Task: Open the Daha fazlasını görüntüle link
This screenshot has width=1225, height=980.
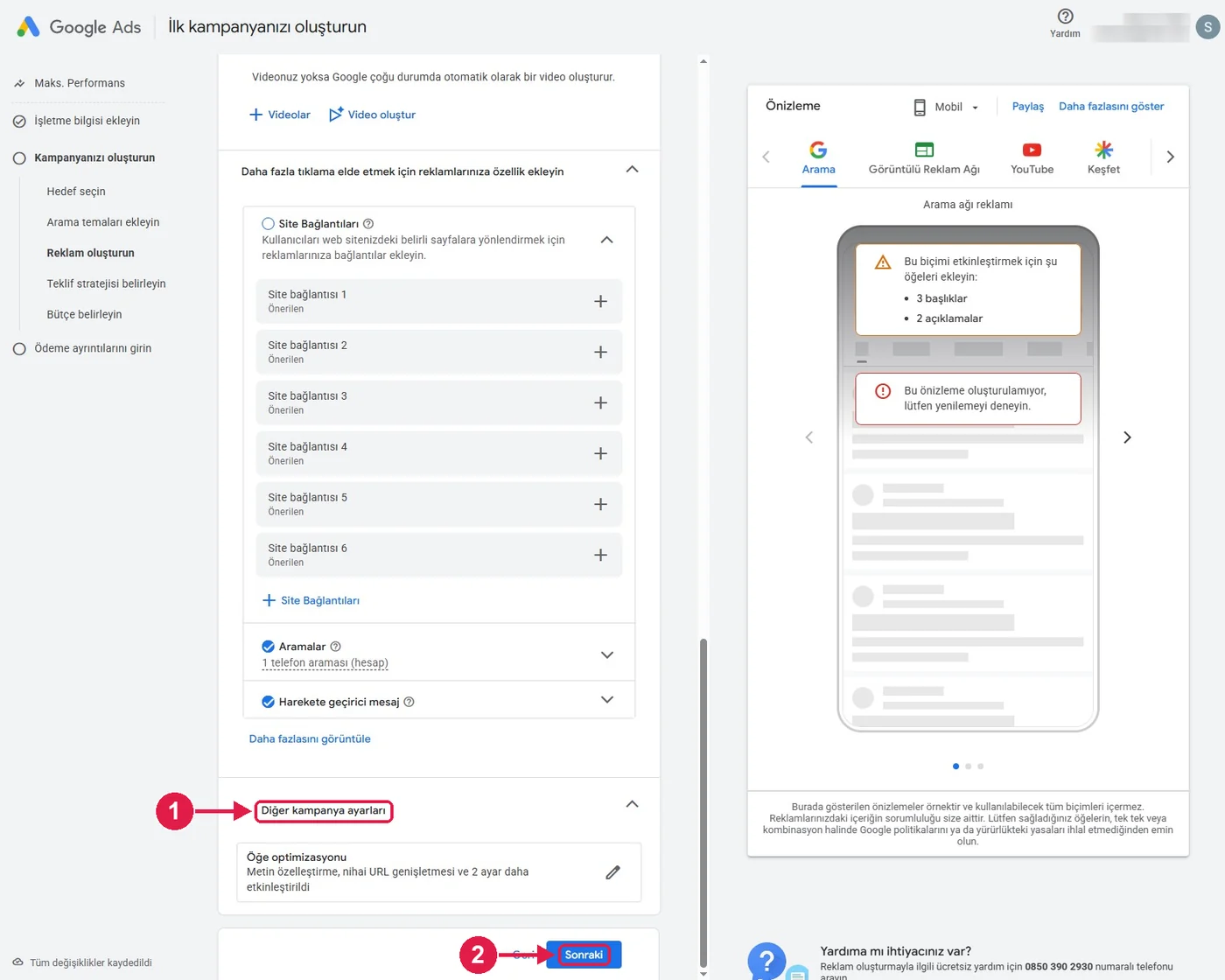Action: 310,739
